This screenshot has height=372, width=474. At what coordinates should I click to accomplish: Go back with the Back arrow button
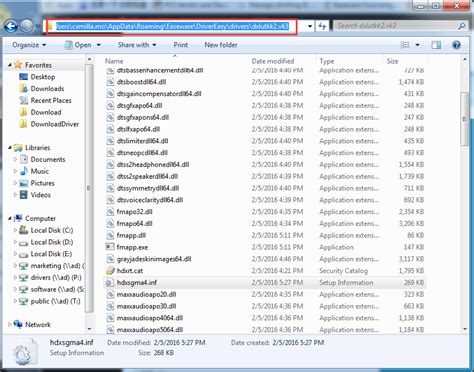tap(11, 26)
